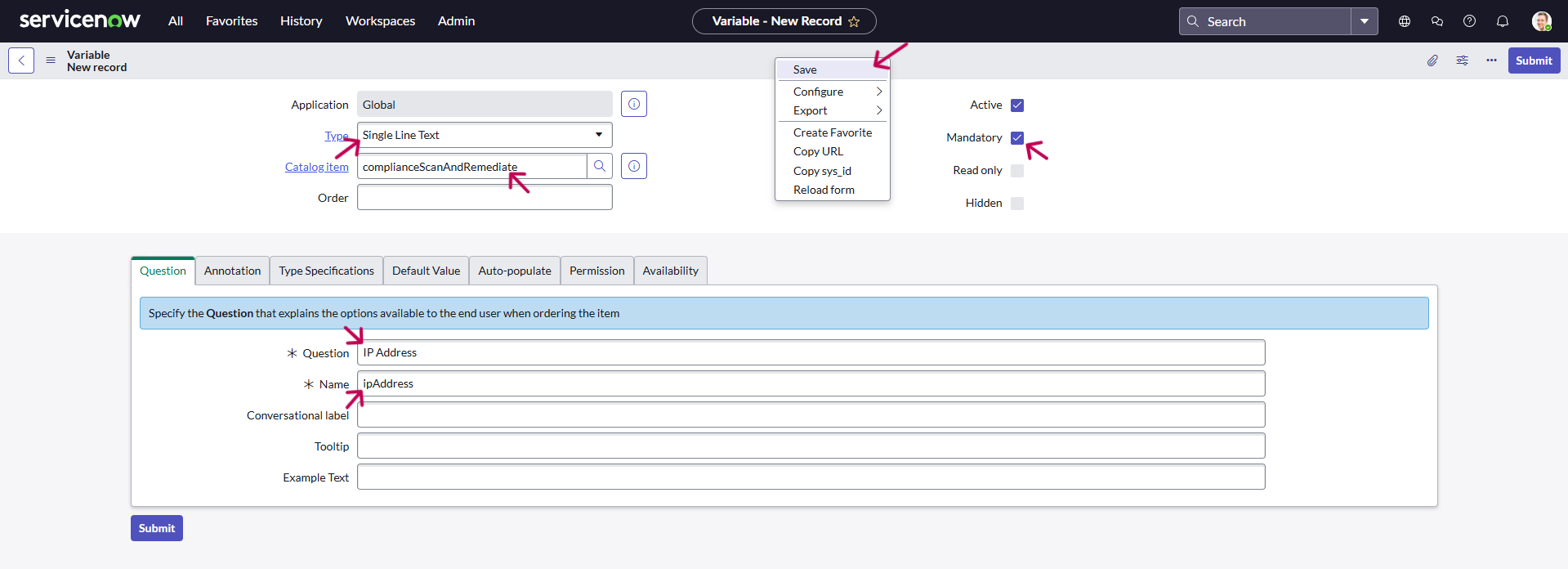The height and width of the screenshot is (569, 1568).
Task: Enable the Read only checkbox
Action: pyautogui.click(x=1017, y=171)
